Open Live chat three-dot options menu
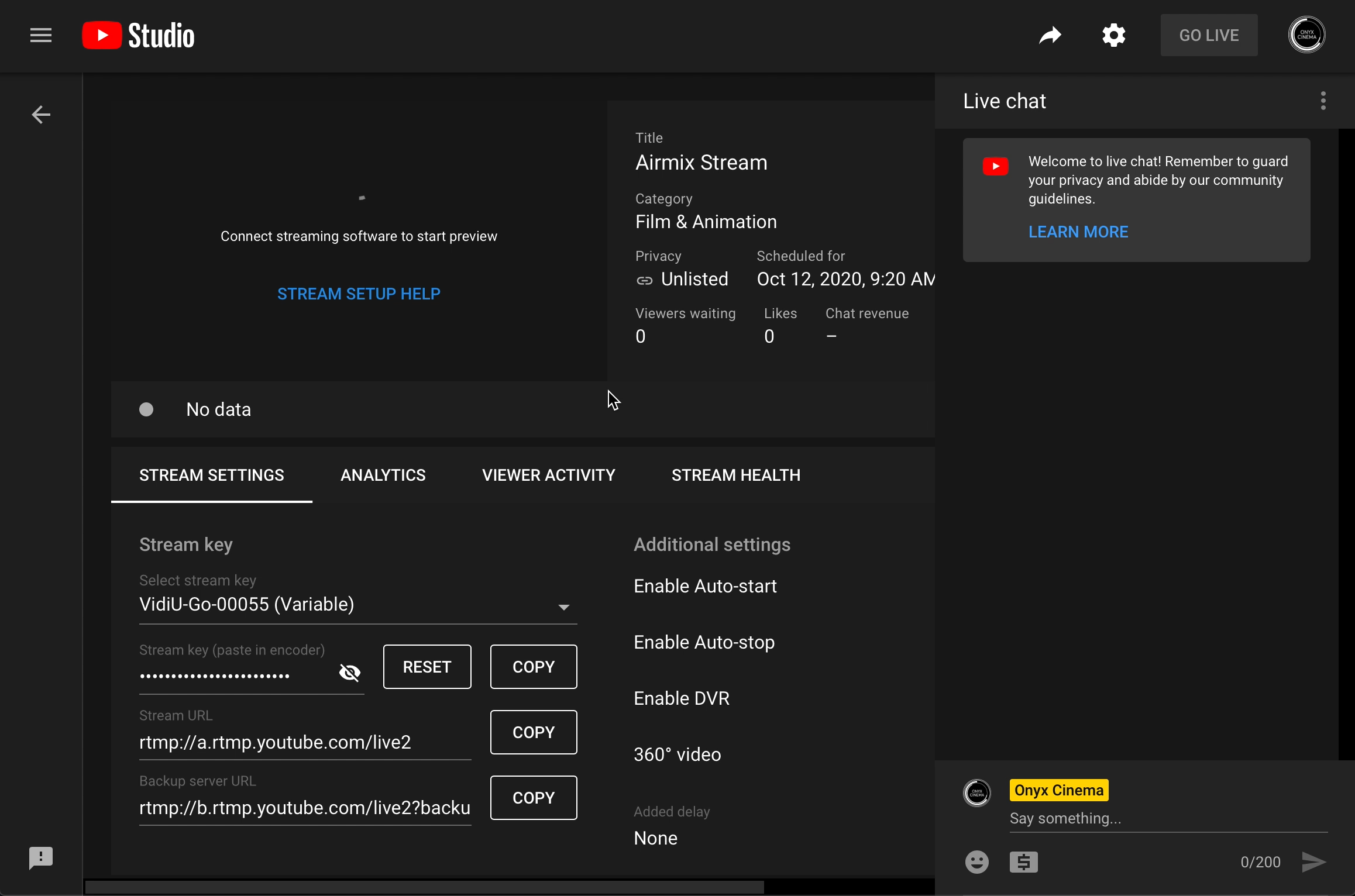The image size is (1355, 896). pos(1323,101)
